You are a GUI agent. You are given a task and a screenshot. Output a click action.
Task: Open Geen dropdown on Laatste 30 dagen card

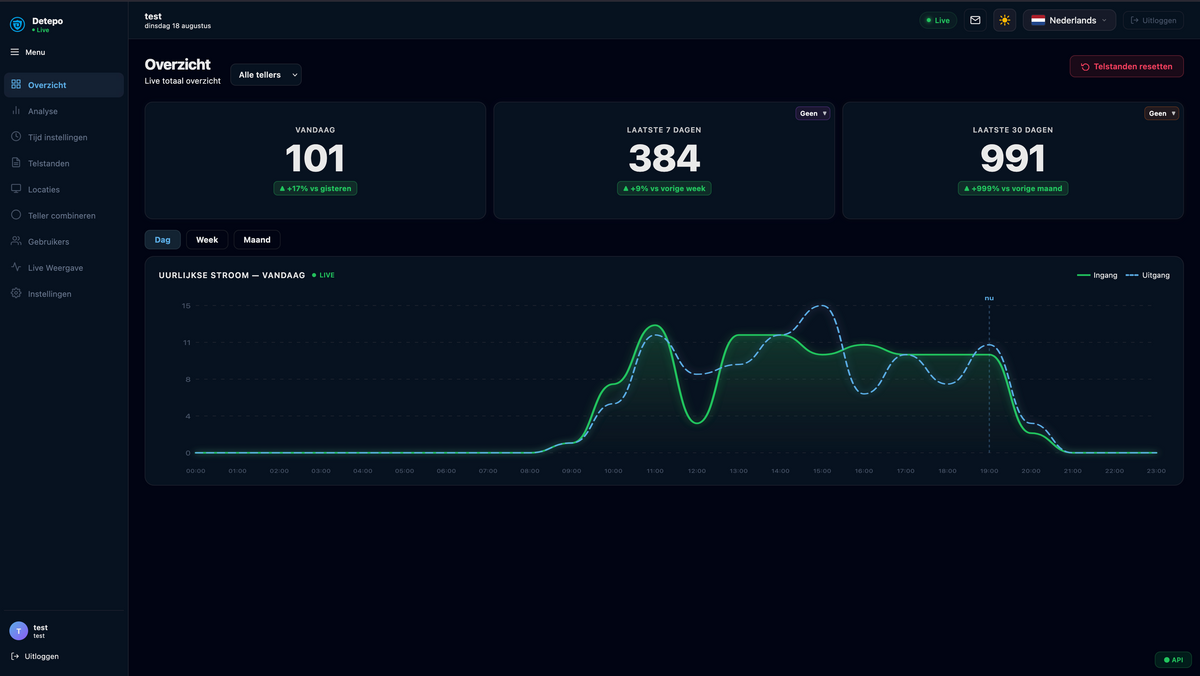(x=1161, y=113)
